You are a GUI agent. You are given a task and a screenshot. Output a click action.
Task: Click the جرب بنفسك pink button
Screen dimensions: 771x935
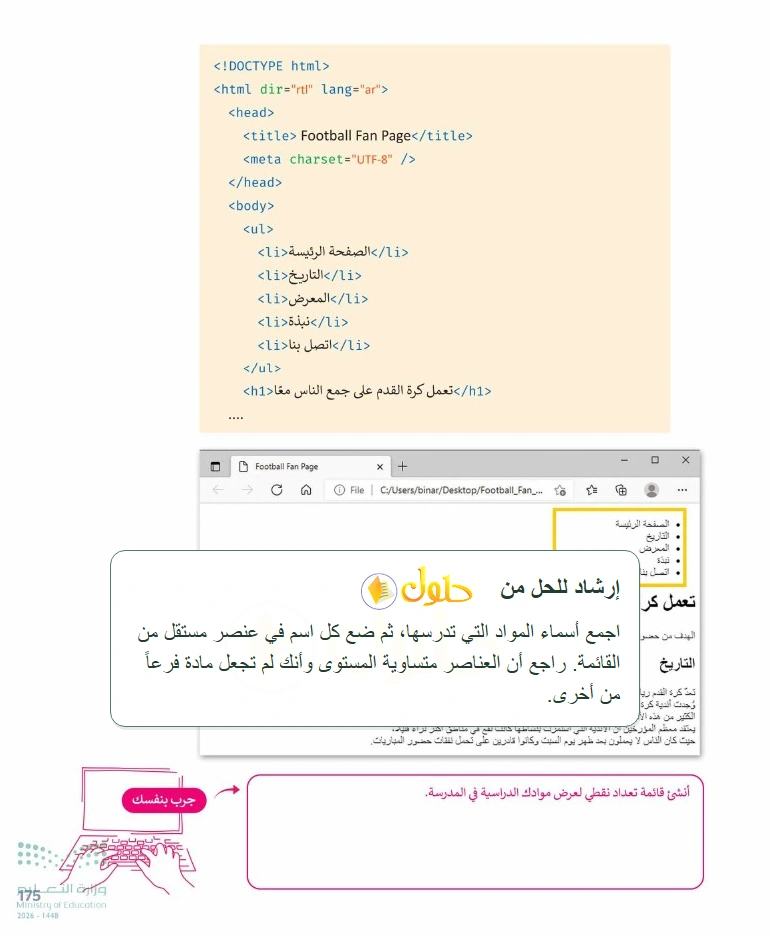click(x=164, y=800)
